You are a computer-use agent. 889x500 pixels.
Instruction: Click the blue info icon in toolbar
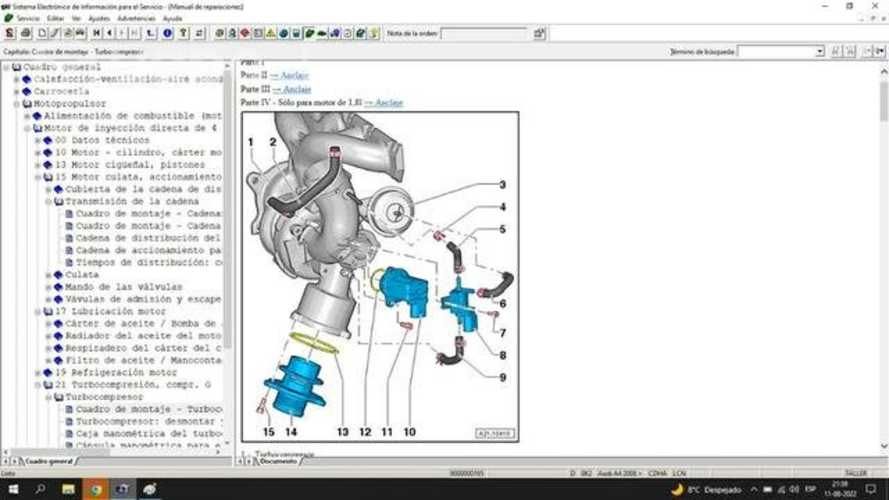click(x=168, y=33)
